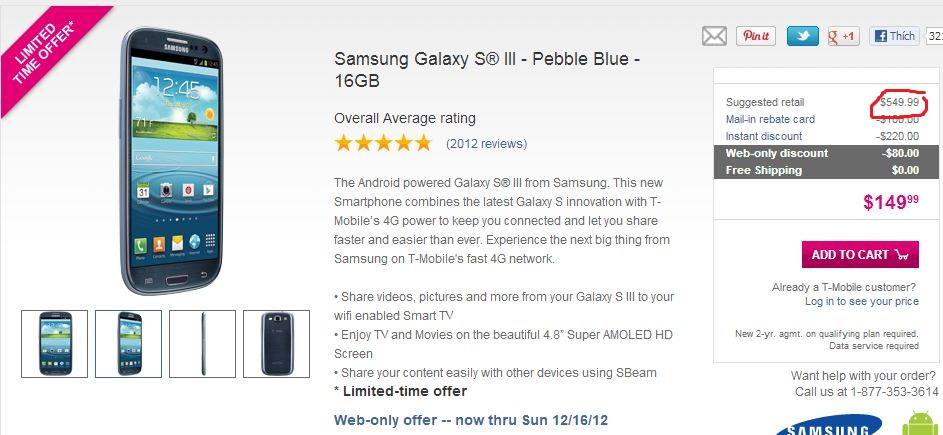Click the five-star rating icons
The height and width of the screenshot is (435, 943).
[383, 143]
